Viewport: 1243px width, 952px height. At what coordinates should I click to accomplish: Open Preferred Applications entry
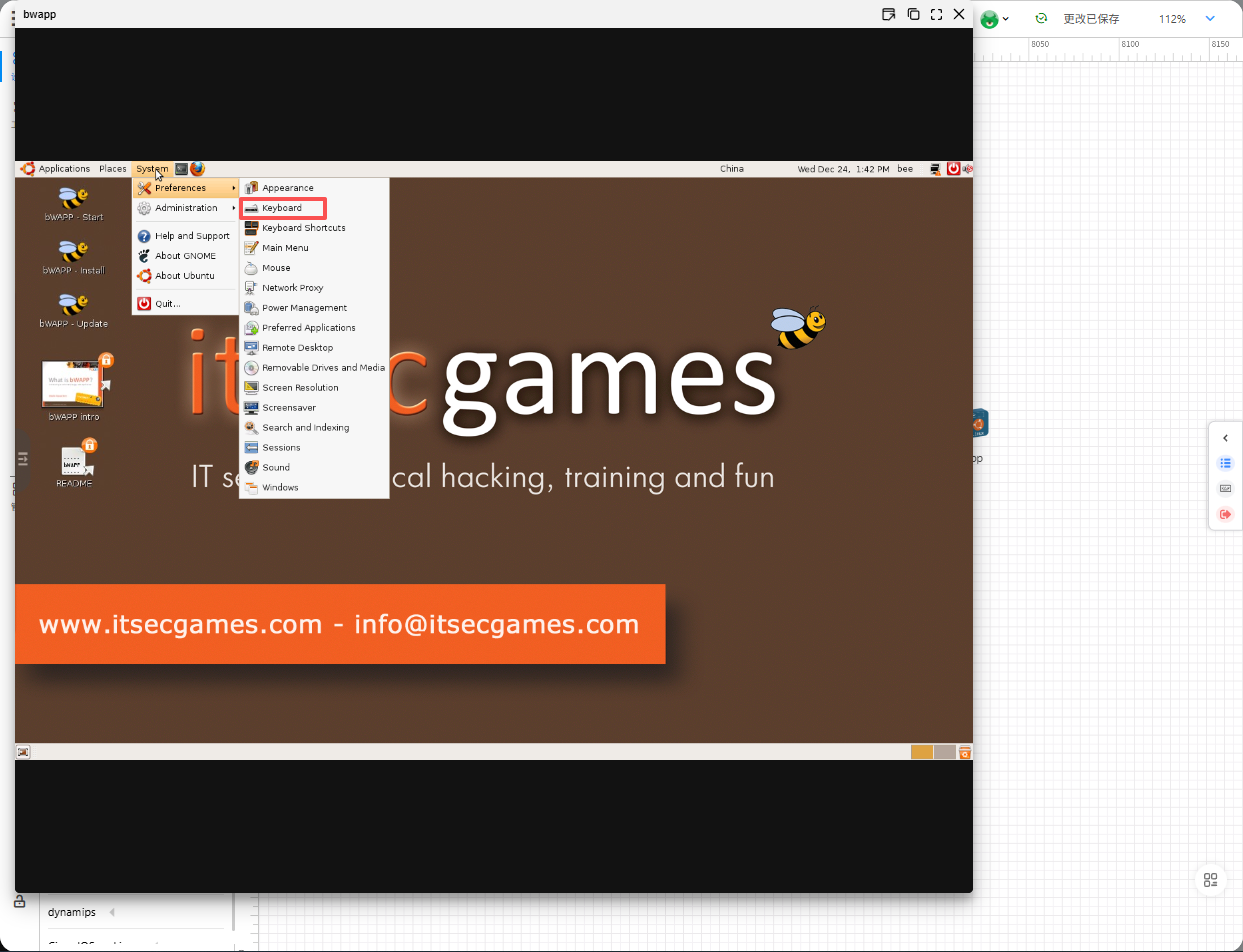pos(313,328)
